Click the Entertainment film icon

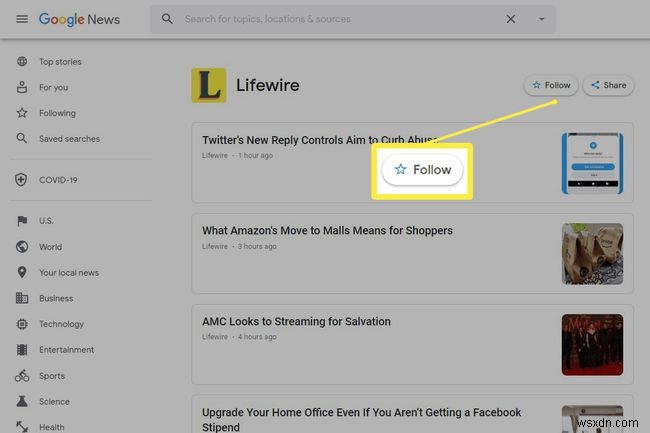(22, 350)
